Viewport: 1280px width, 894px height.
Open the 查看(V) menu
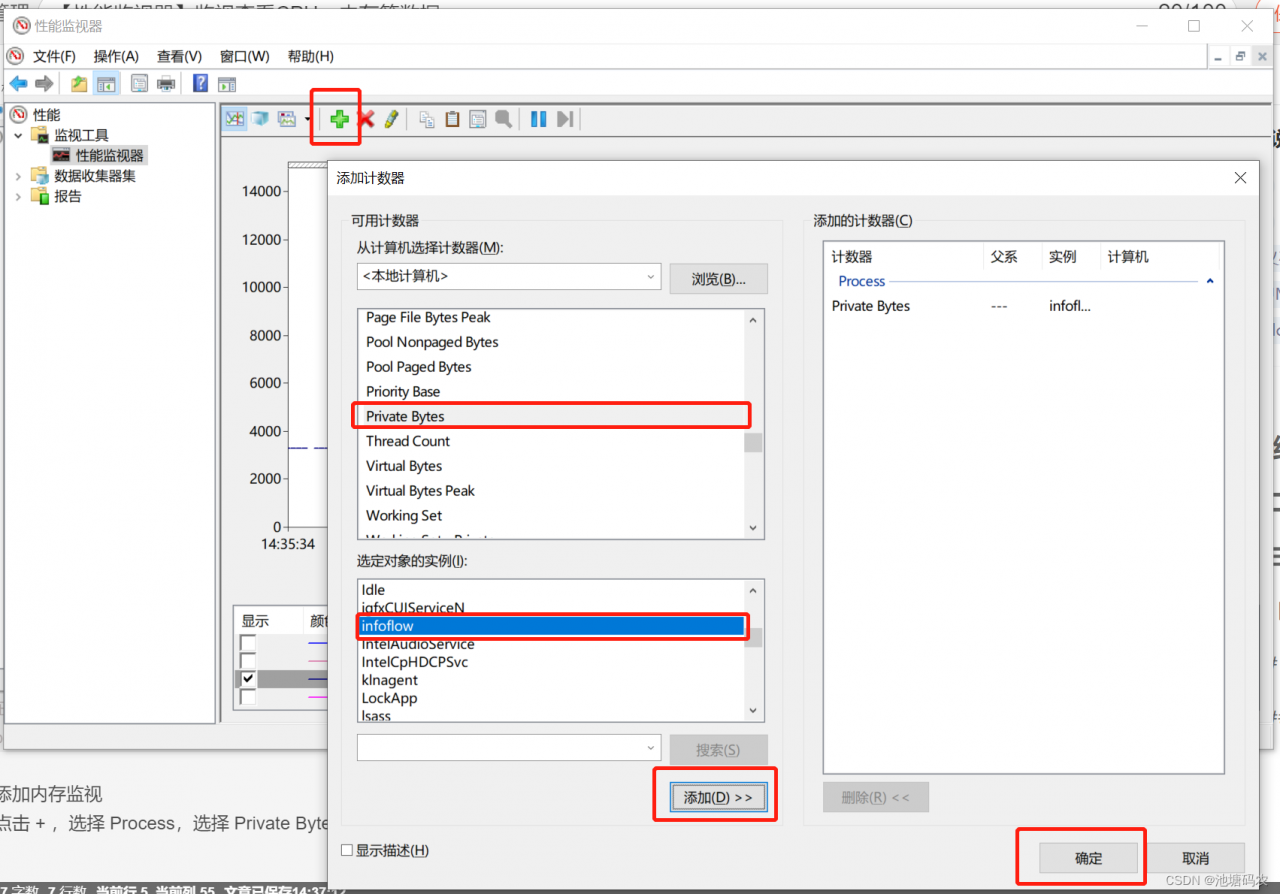click(x=179, y=56)
